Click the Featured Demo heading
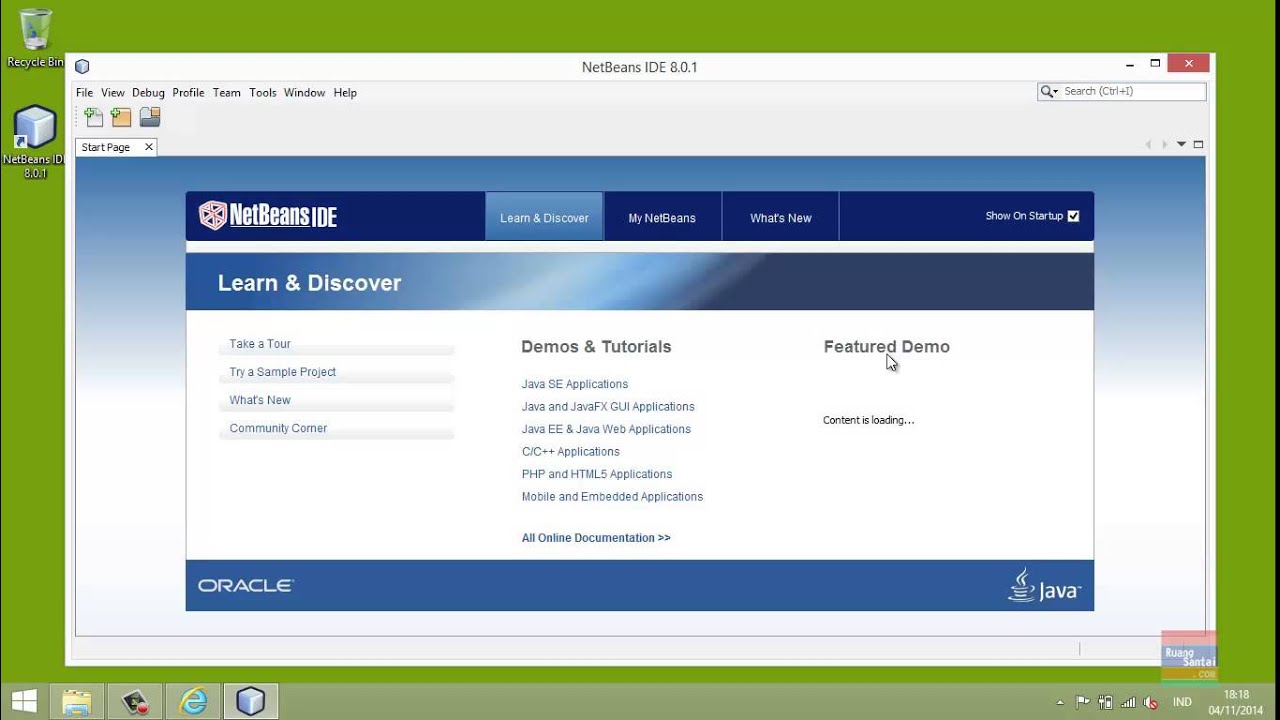This screenshot has width=1280, height=720. pos(887,347)
